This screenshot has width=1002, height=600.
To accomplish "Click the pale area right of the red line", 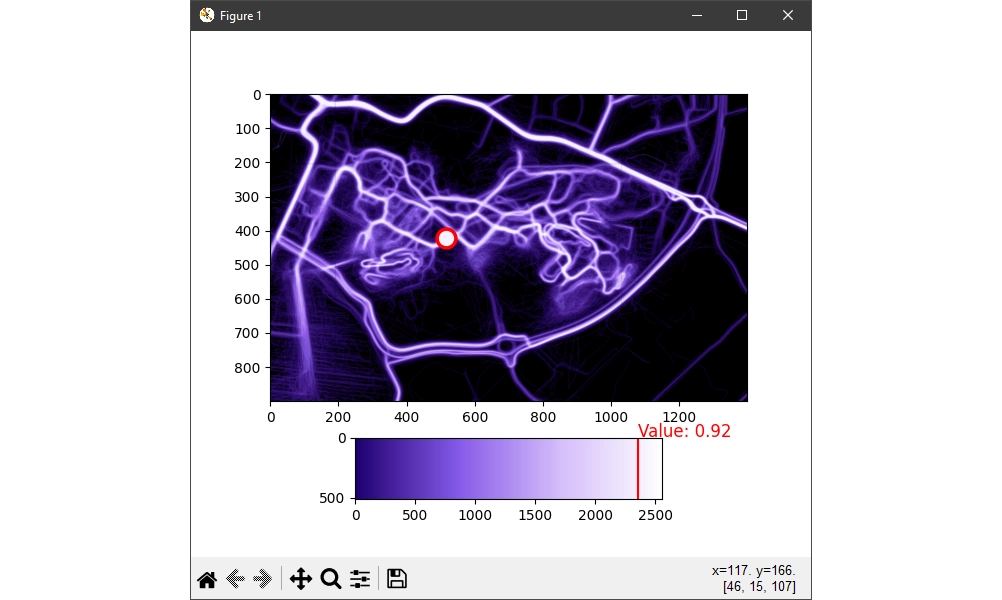I will coord(651,468).
